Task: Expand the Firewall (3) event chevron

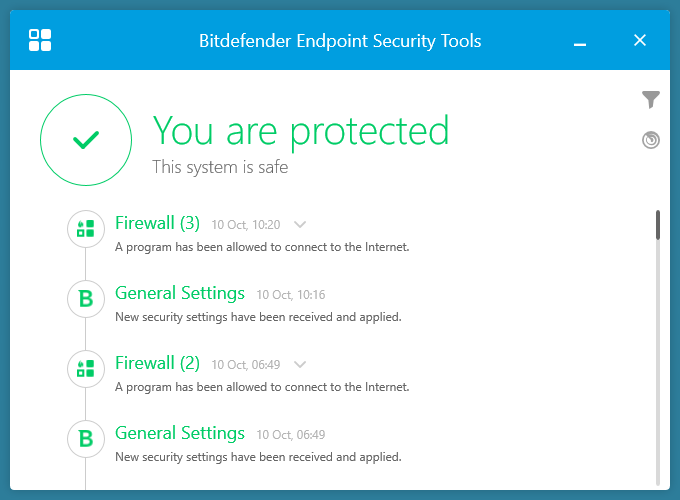Action: [x=299, y=225]
